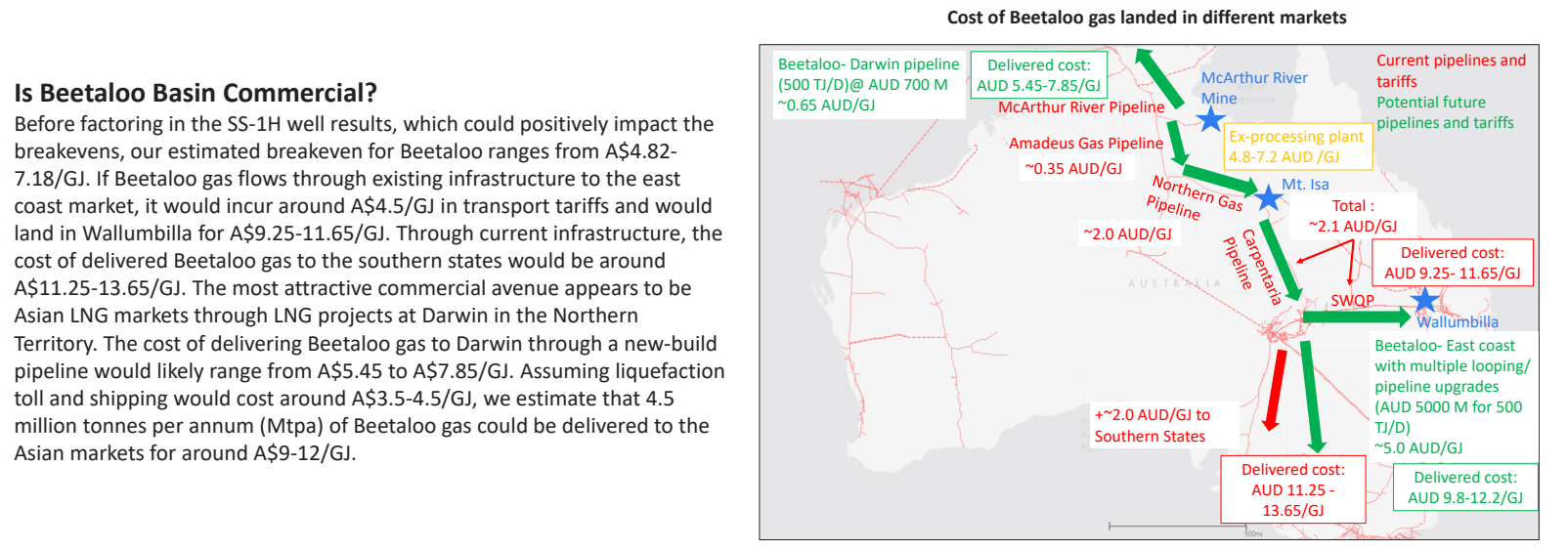Click the red downward arrow to Southern States
The image size is (1568, 550).
1275,389
